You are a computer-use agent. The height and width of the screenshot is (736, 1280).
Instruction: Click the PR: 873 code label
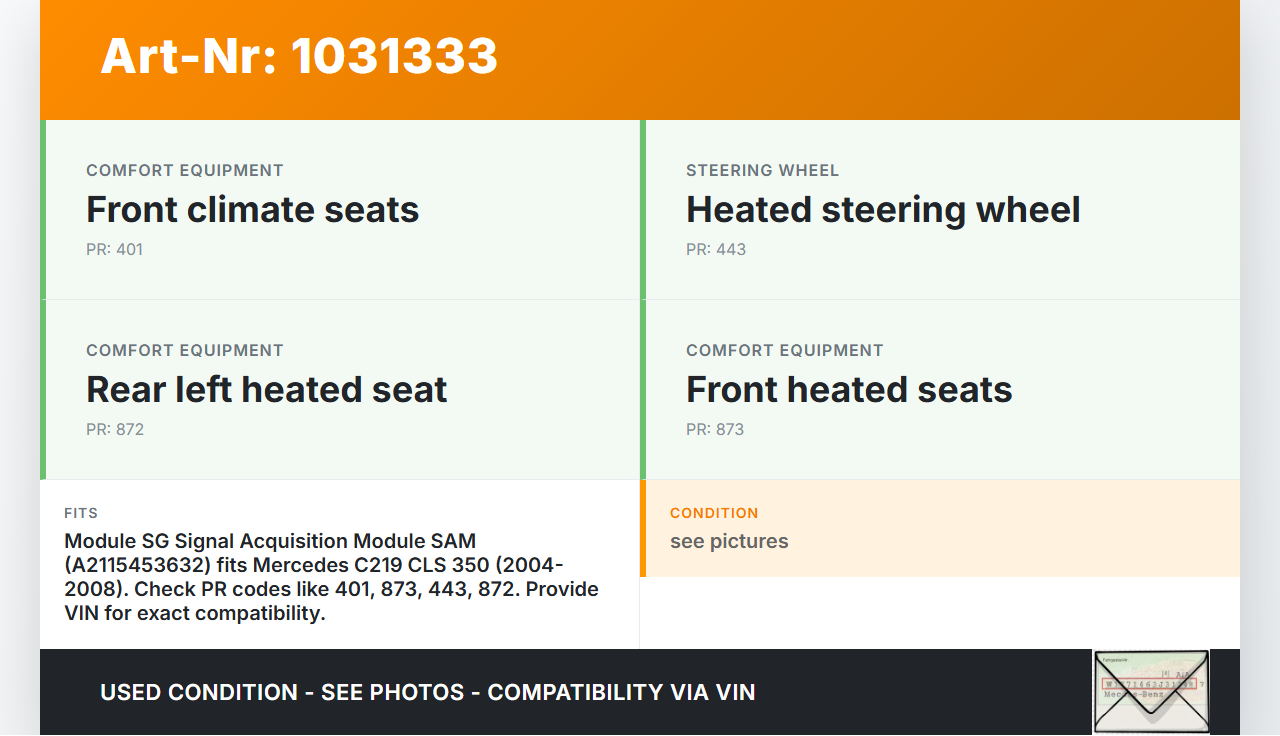click(x=715, y=429)
